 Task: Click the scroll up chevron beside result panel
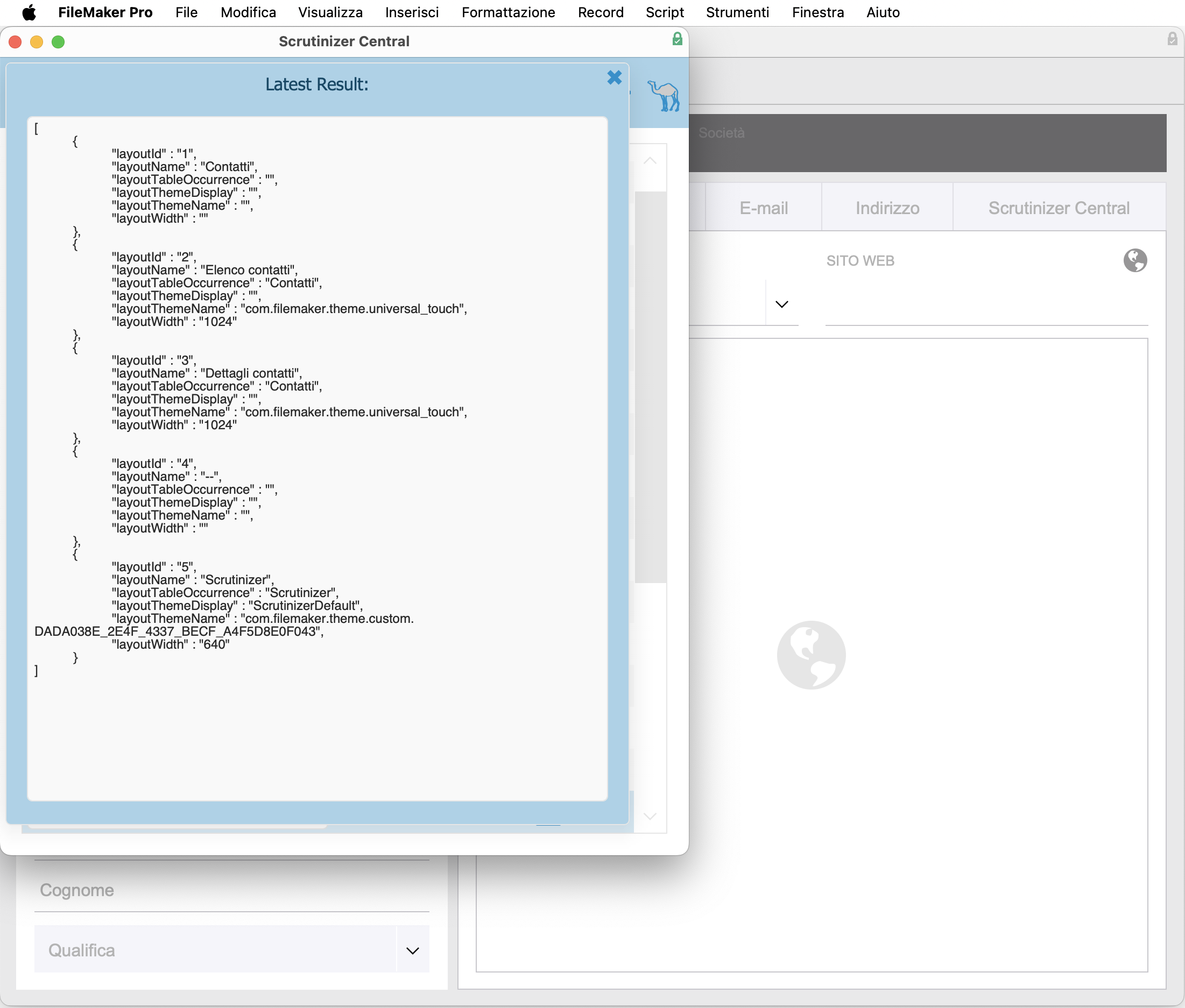(x=650, y=161)
